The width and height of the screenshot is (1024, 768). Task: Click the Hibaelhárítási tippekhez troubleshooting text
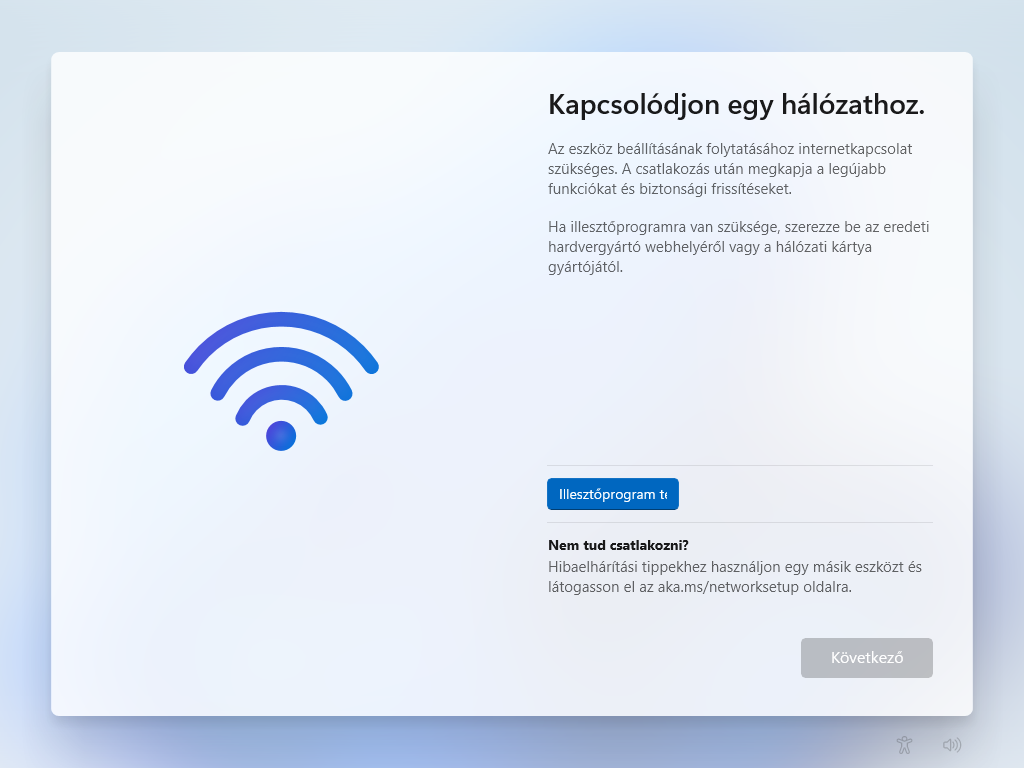click(735, 577)
